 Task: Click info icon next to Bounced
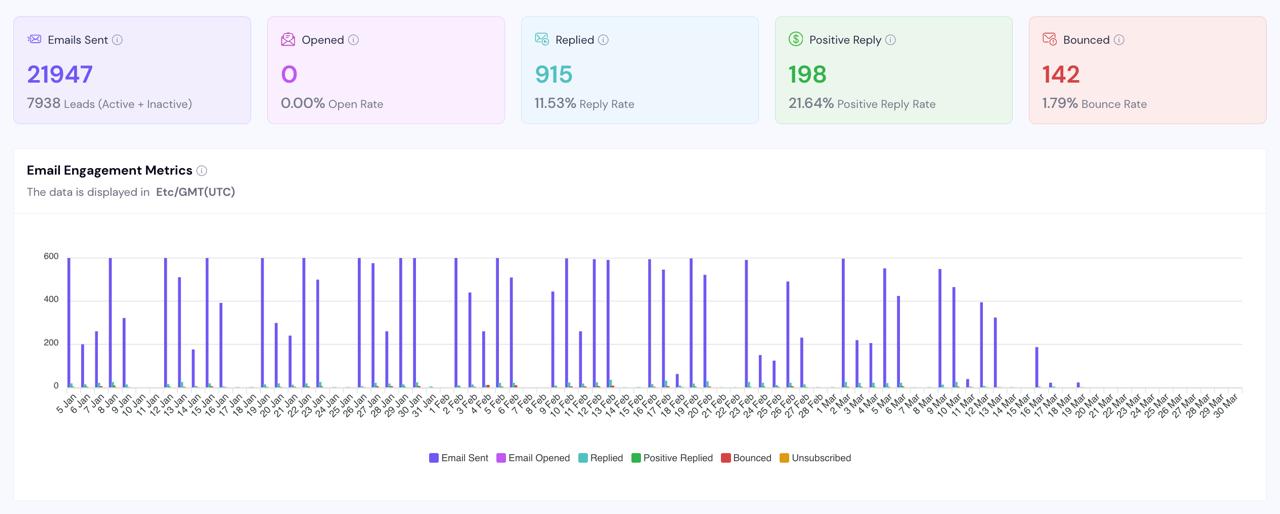pos(1119,40)
